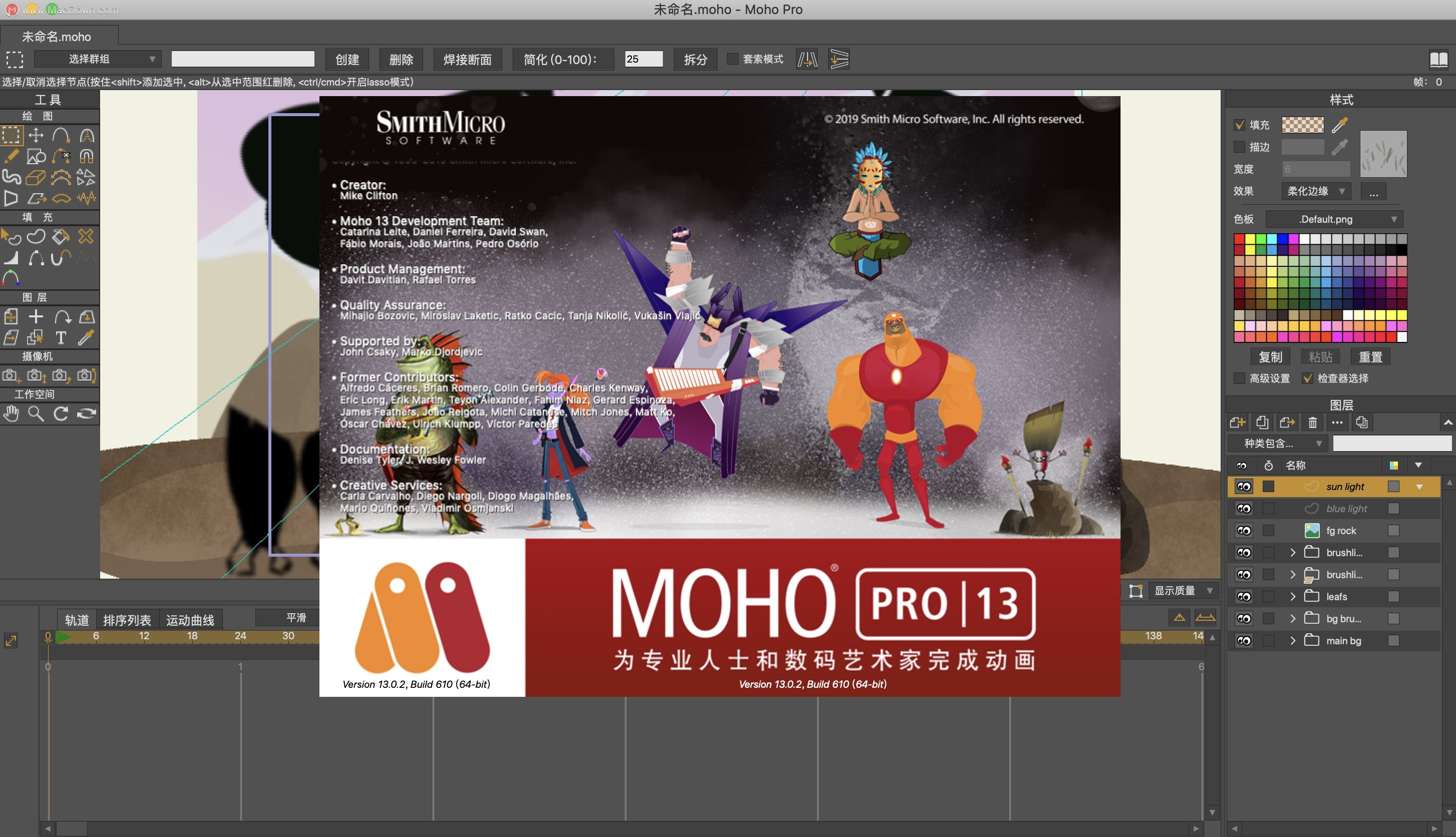Viewport: 1456px width, 837px height.
Task: Switch to the 运动曲线 tab
Action: [190, 620]
